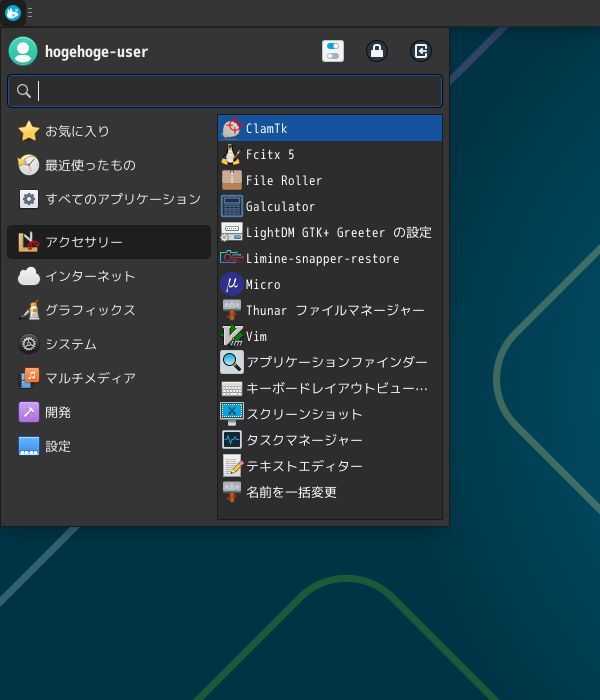Open settings toggle icon in menu header
Image resolution: width=600 pixels, height=700 pixels.
tap(333, 51)
